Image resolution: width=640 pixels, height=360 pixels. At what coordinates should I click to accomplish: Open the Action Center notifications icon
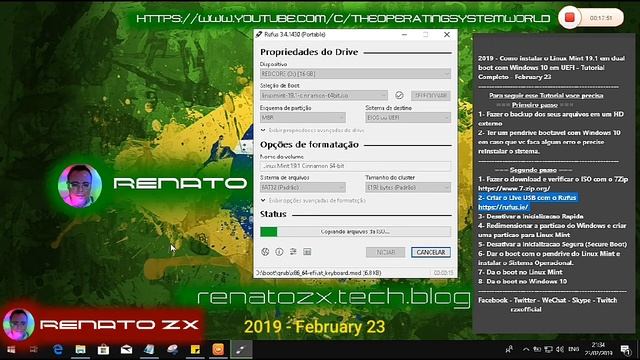pos(625,349)
